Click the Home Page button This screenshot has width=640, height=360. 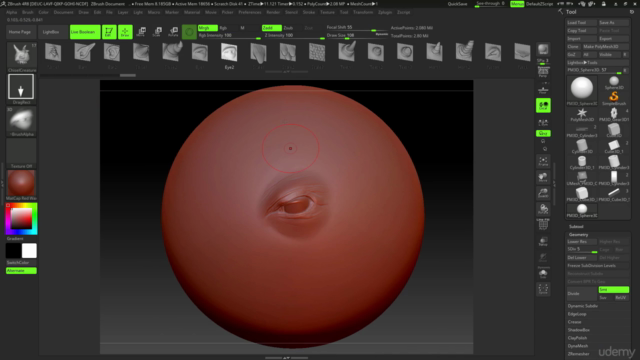coord(20,32)
